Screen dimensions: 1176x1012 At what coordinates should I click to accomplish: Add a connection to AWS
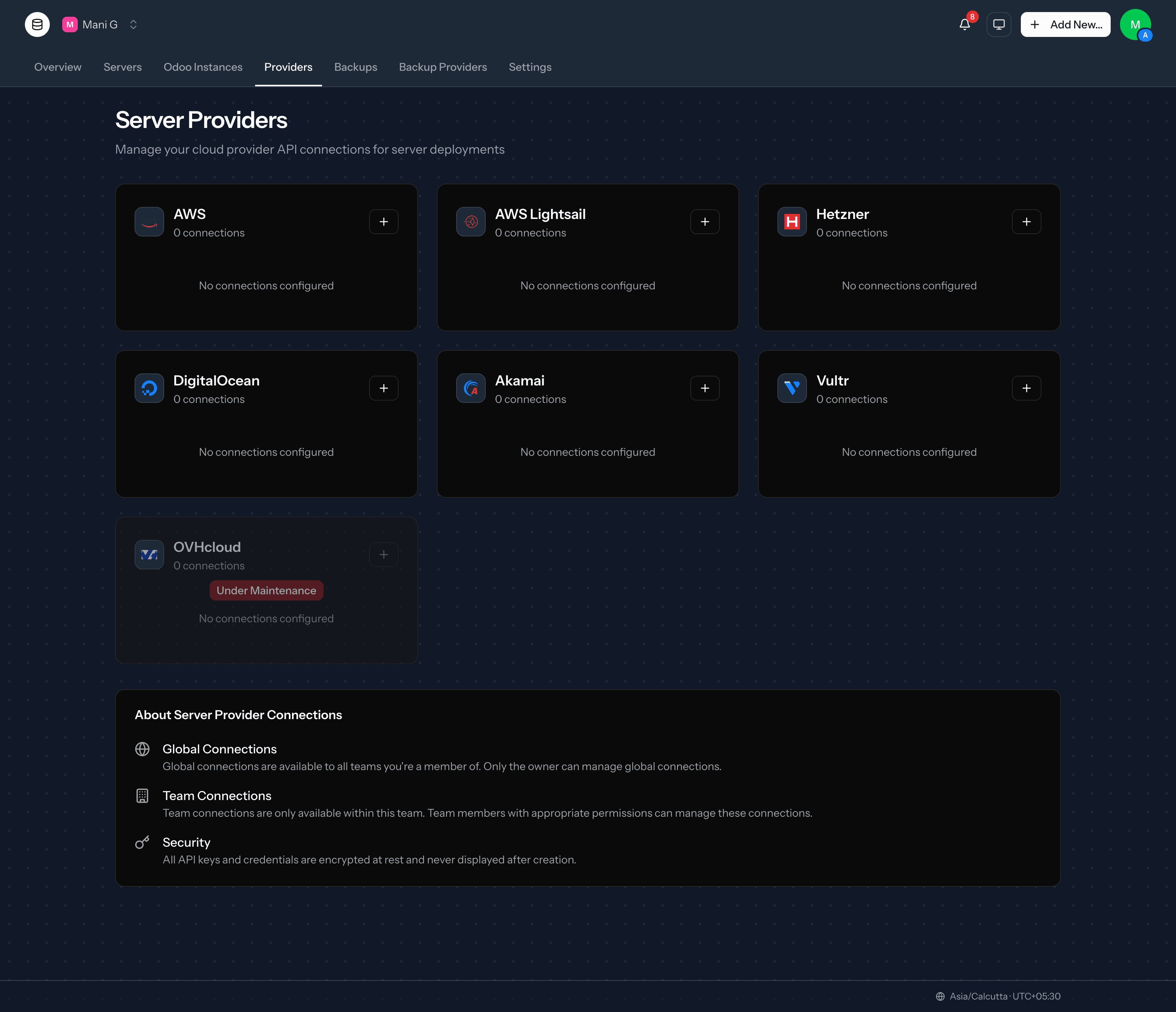(384, 221)
